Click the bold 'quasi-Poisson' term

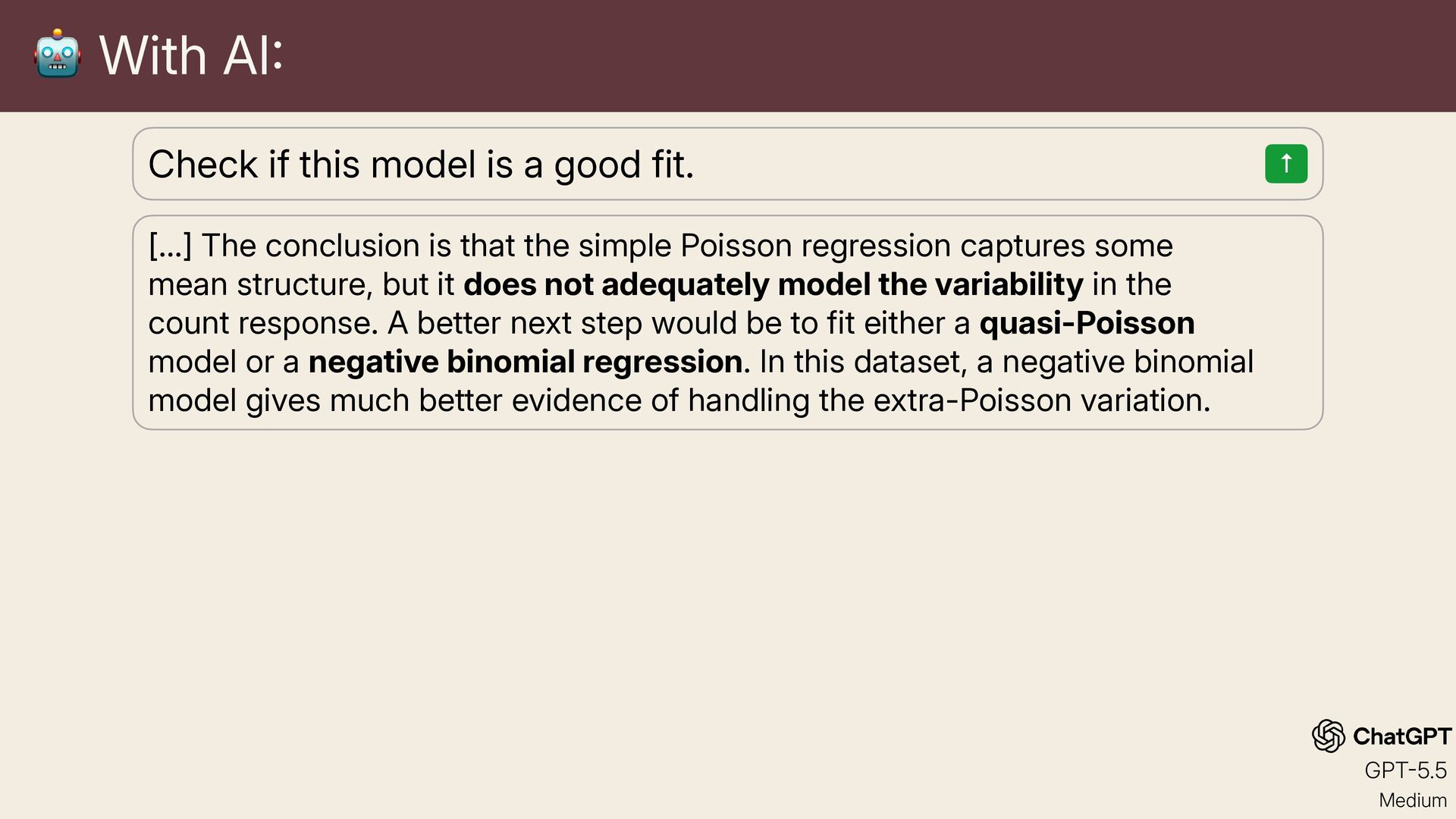point(1087,323)
